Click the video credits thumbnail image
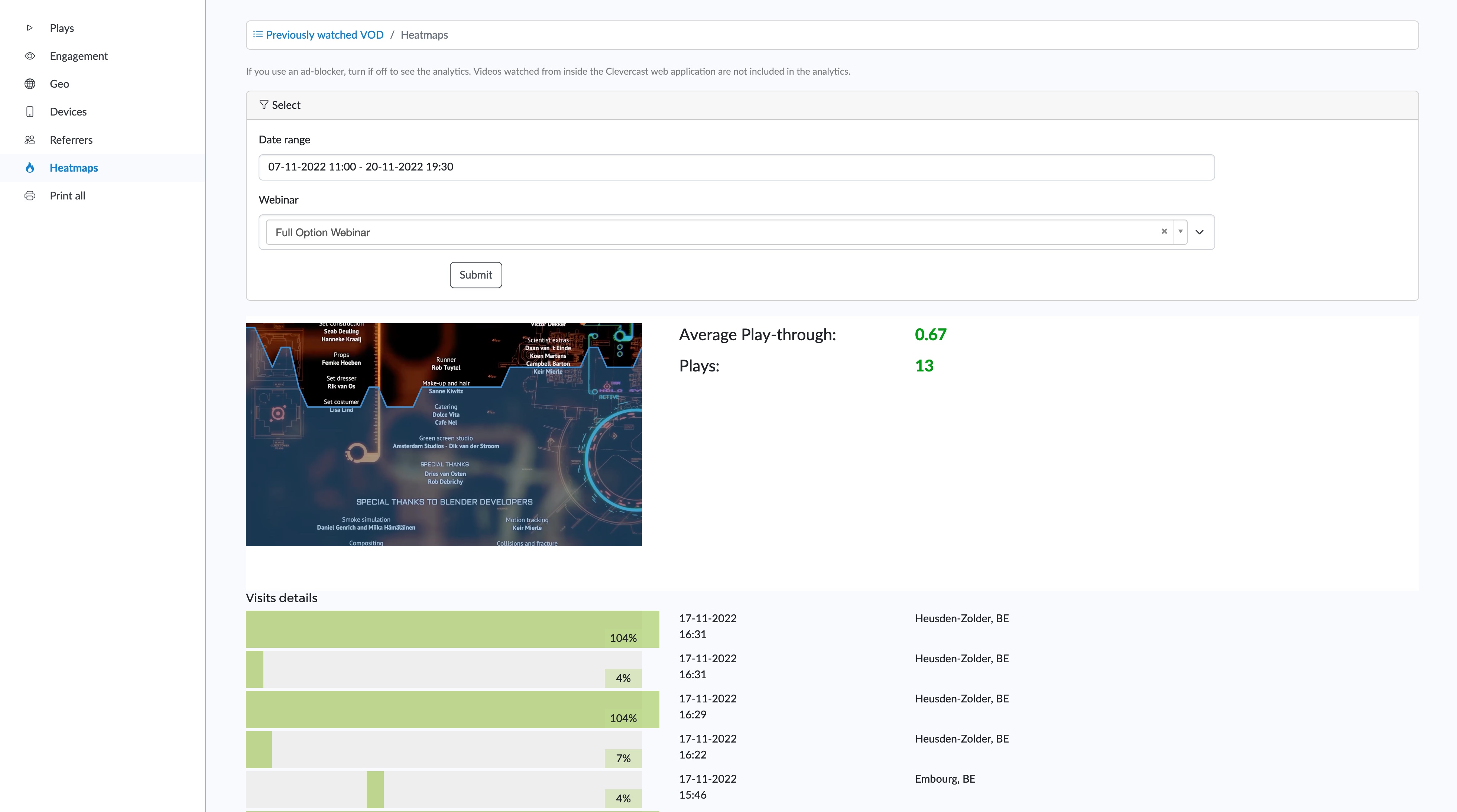Screen dimensions: 1457x812 tap(444, 434)
